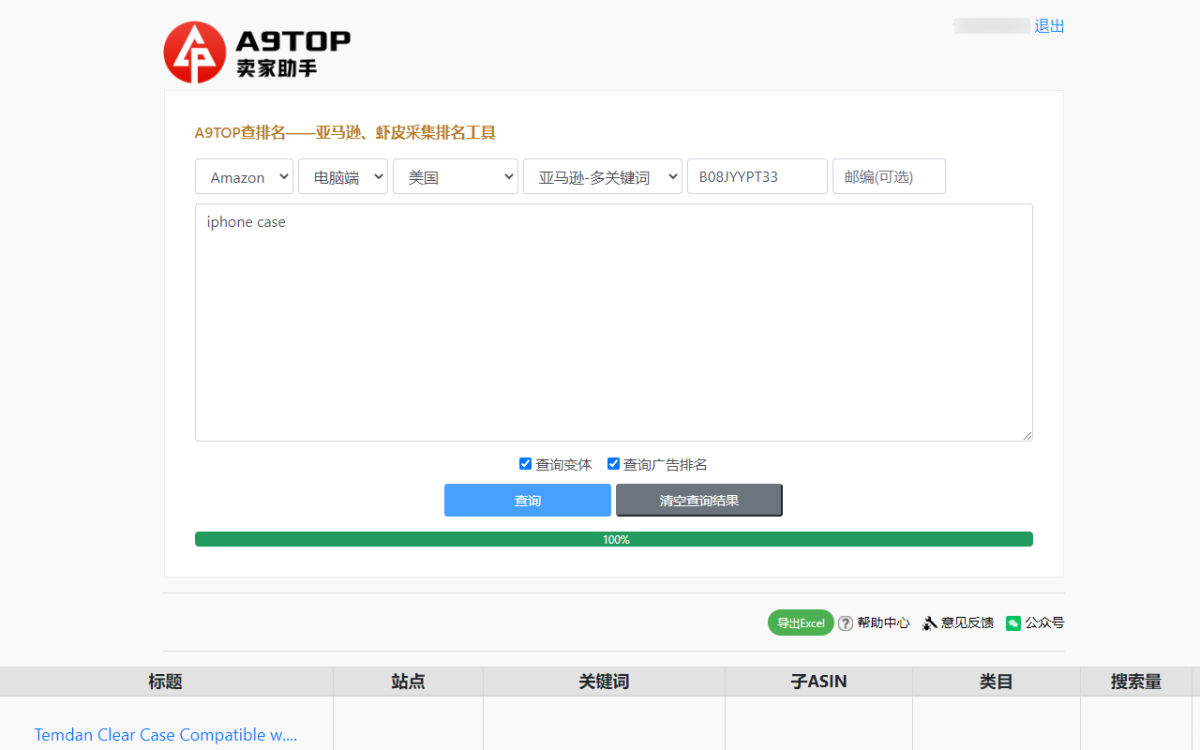This screenshot has width=1200, height=750.
Task: Toggle the 查询变体 checkbox
Action: point(525,464)
